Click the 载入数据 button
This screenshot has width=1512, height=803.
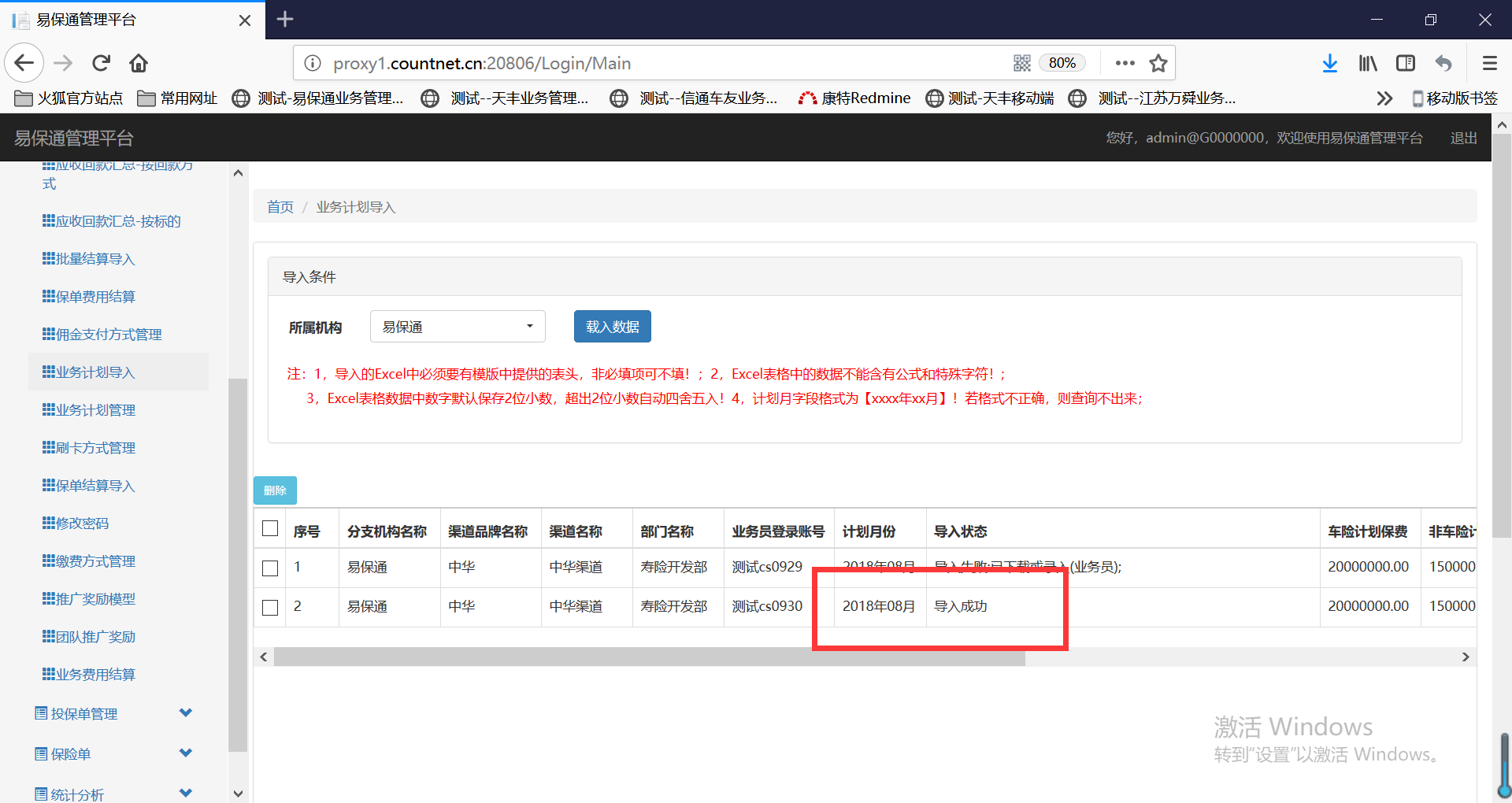point(612,327)
